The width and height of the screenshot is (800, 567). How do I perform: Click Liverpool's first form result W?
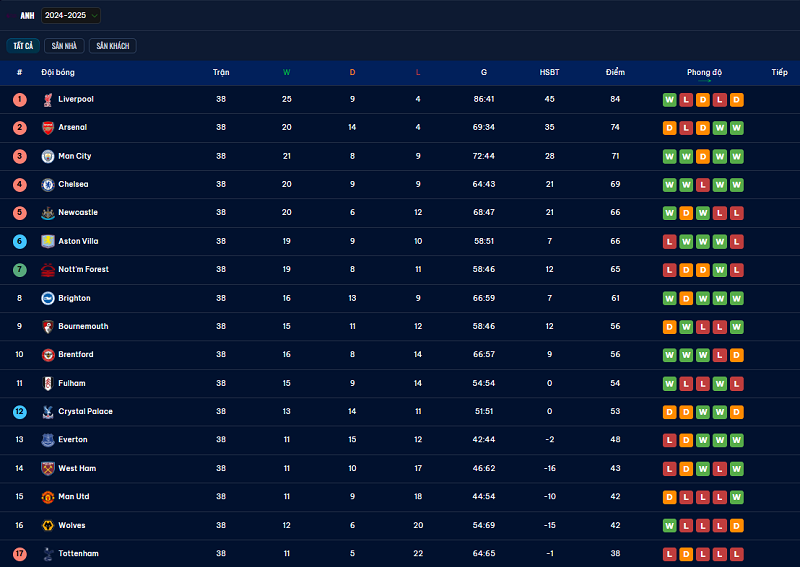click(669, 100)
